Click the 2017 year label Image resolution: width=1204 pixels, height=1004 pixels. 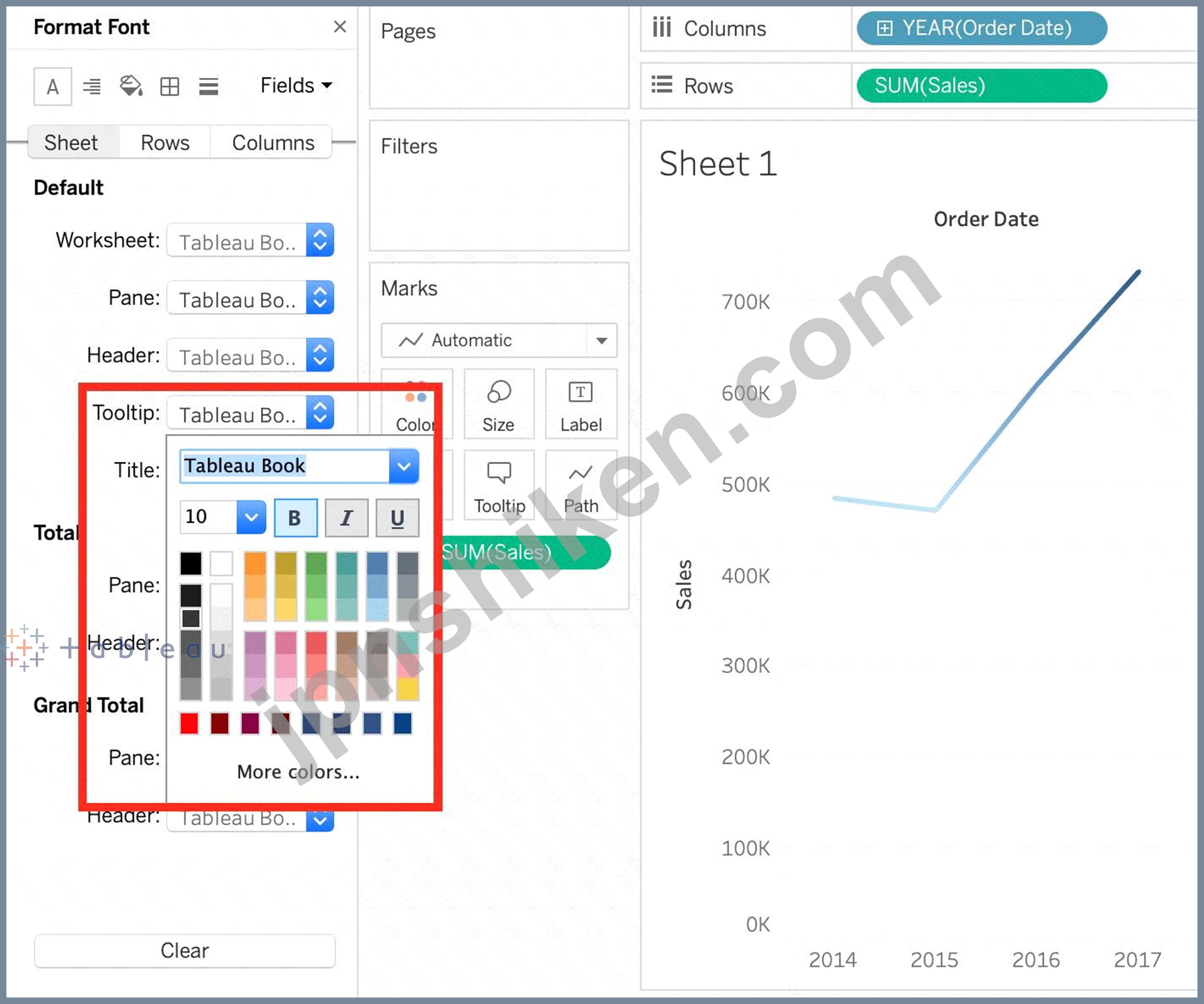click(x=1137, y=959)
